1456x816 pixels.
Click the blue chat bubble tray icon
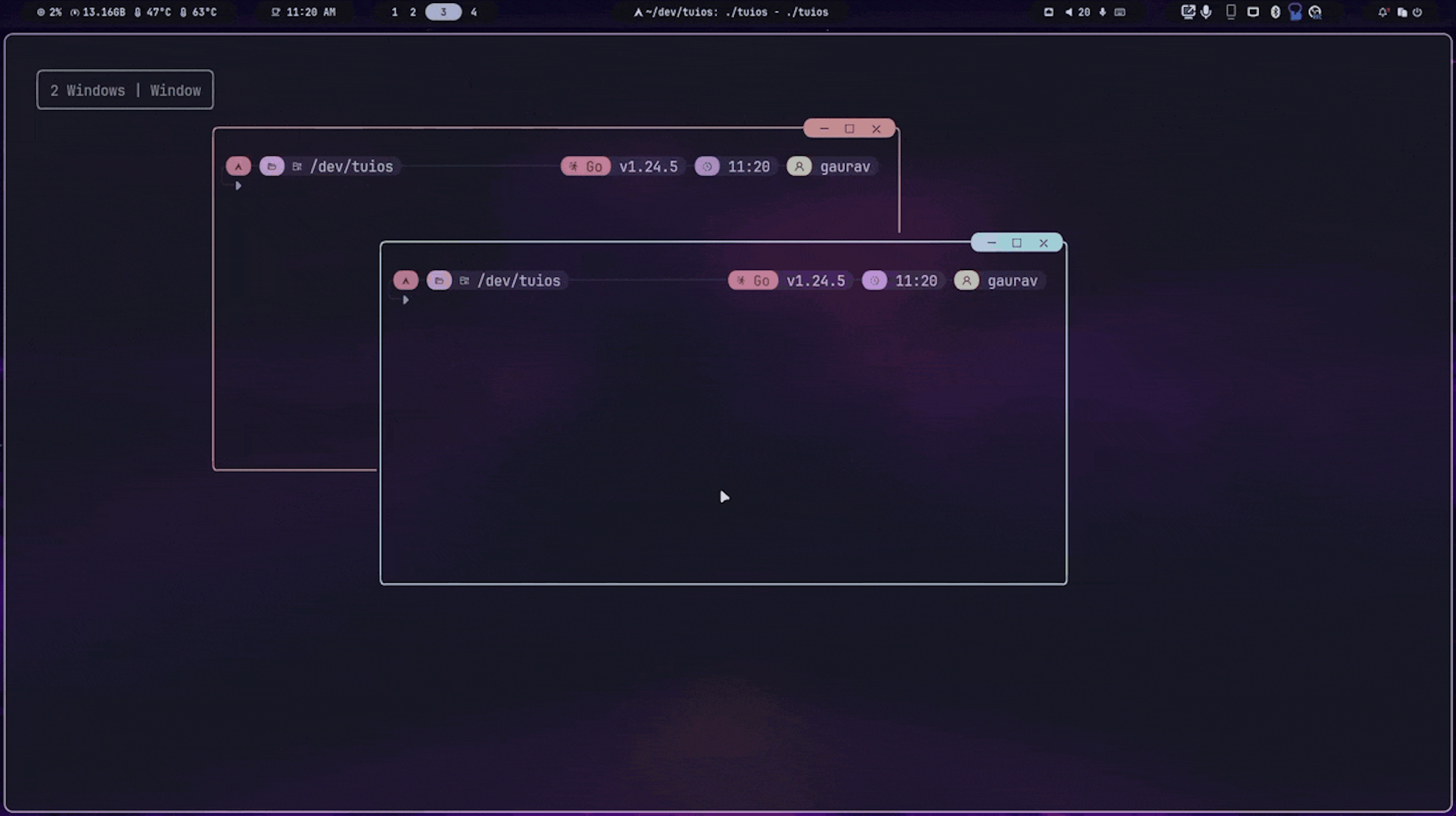pyautogui.click(x=1295, y=12)
